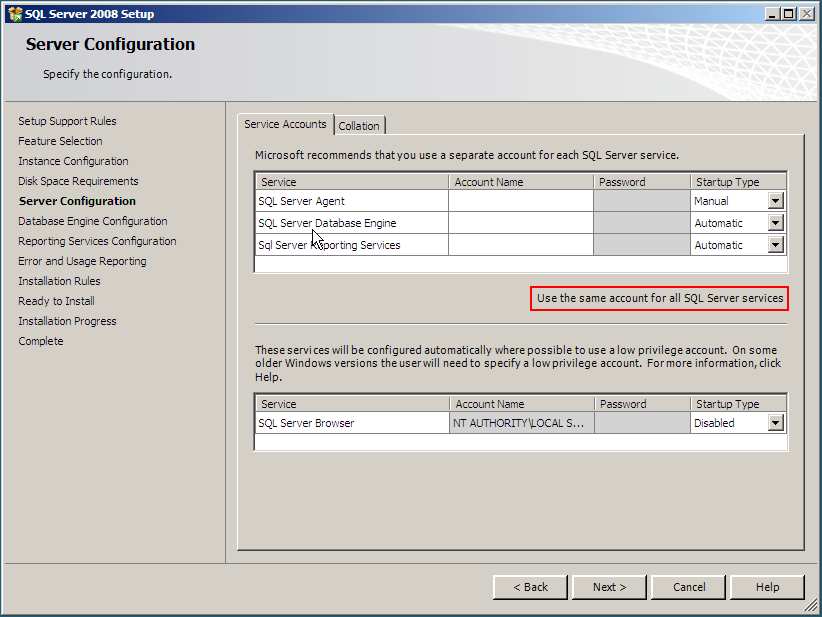The image size is (822, 617).
Task: Click Service column header in top table
Action: (x=352, y=182)
